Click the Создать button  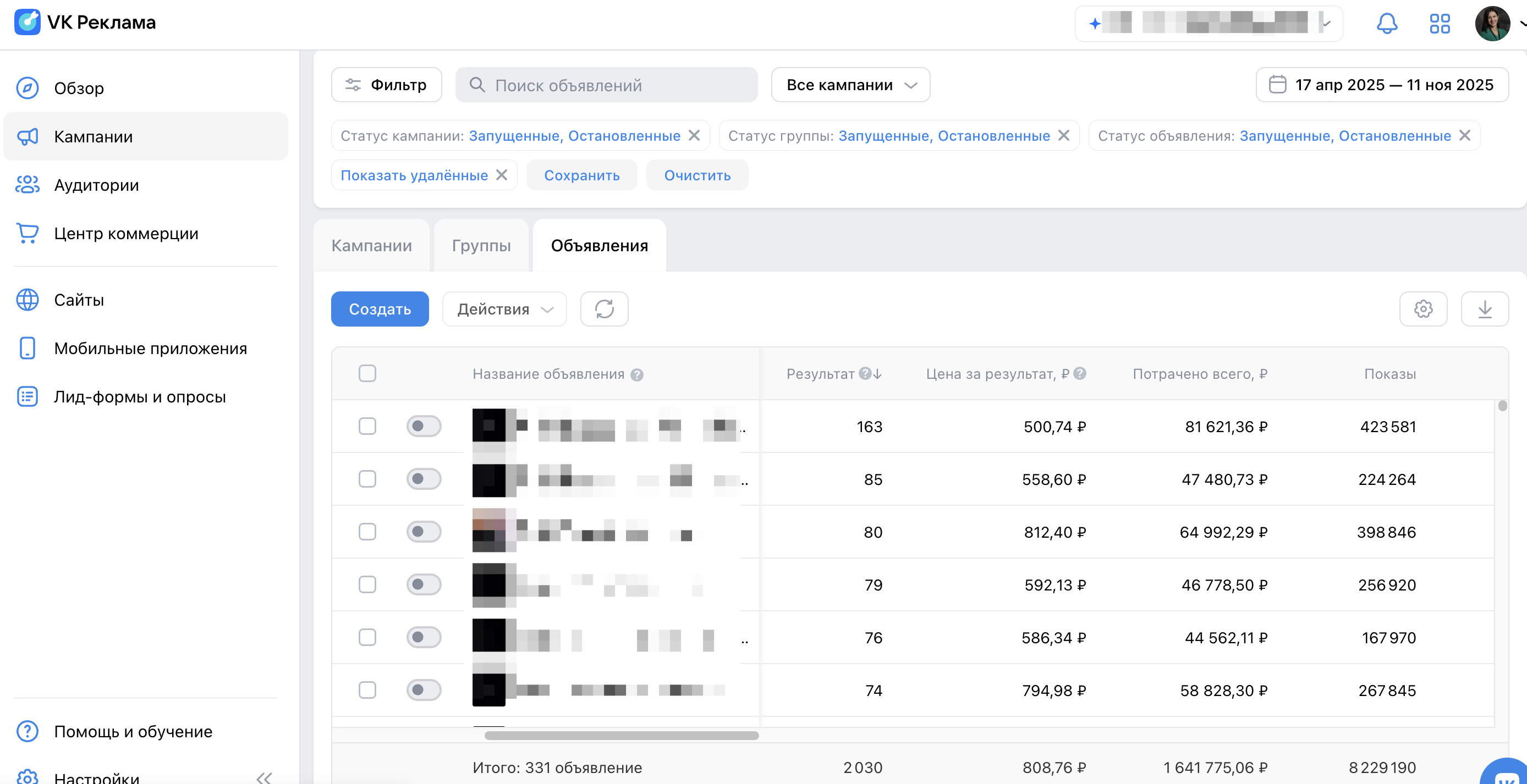pos(380,309)
